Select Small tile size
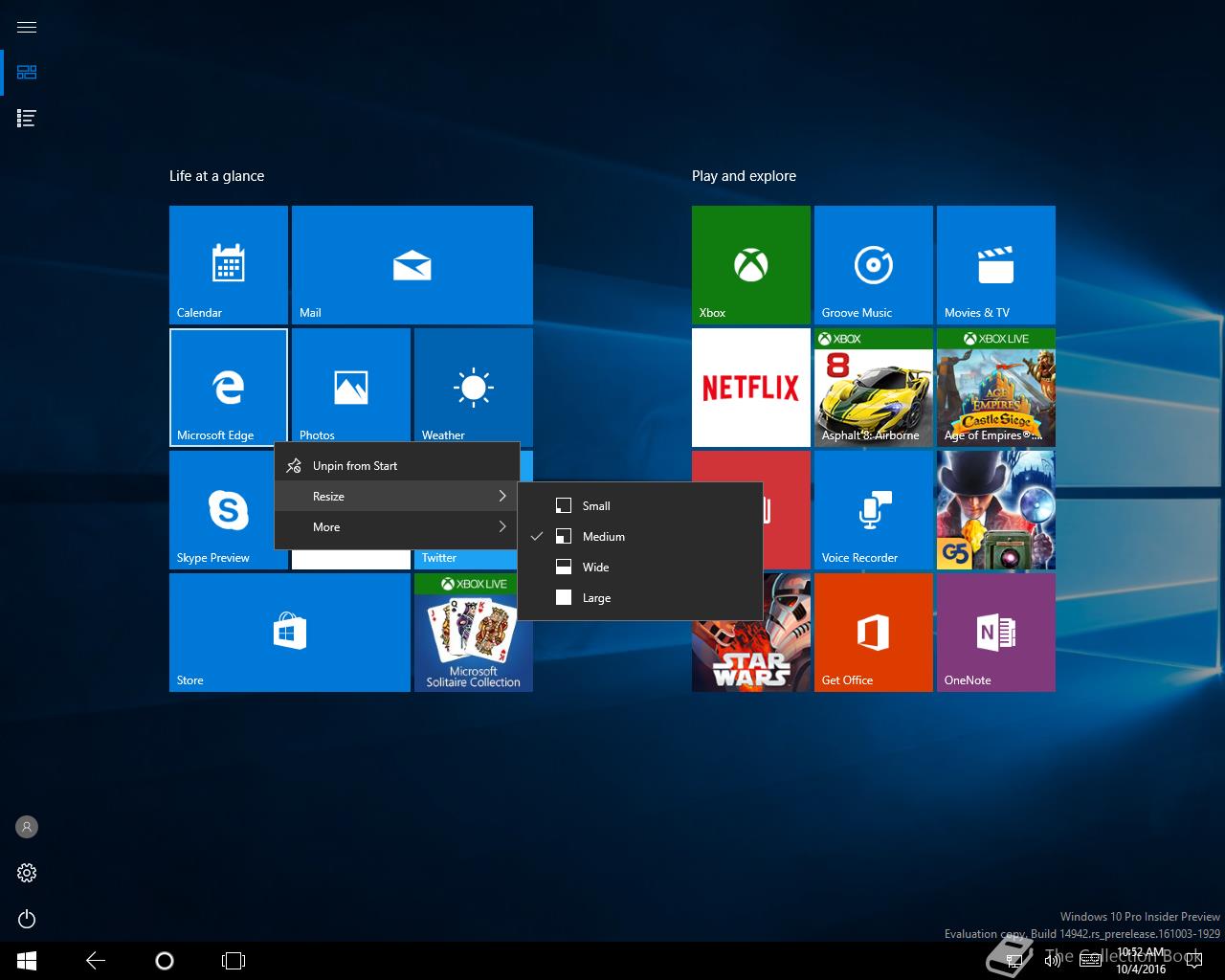 (595, 506)
